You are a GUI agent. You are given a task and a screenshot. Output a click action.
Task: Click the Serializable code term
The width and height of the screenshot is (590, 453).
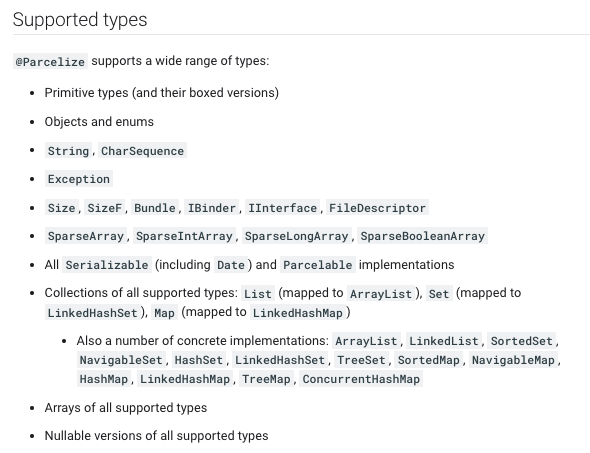[107, 265]
